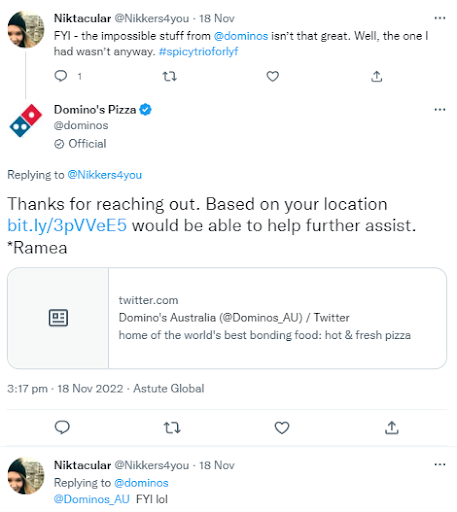Share Niktacular's first tweet
457x512 pixels.
377,76
